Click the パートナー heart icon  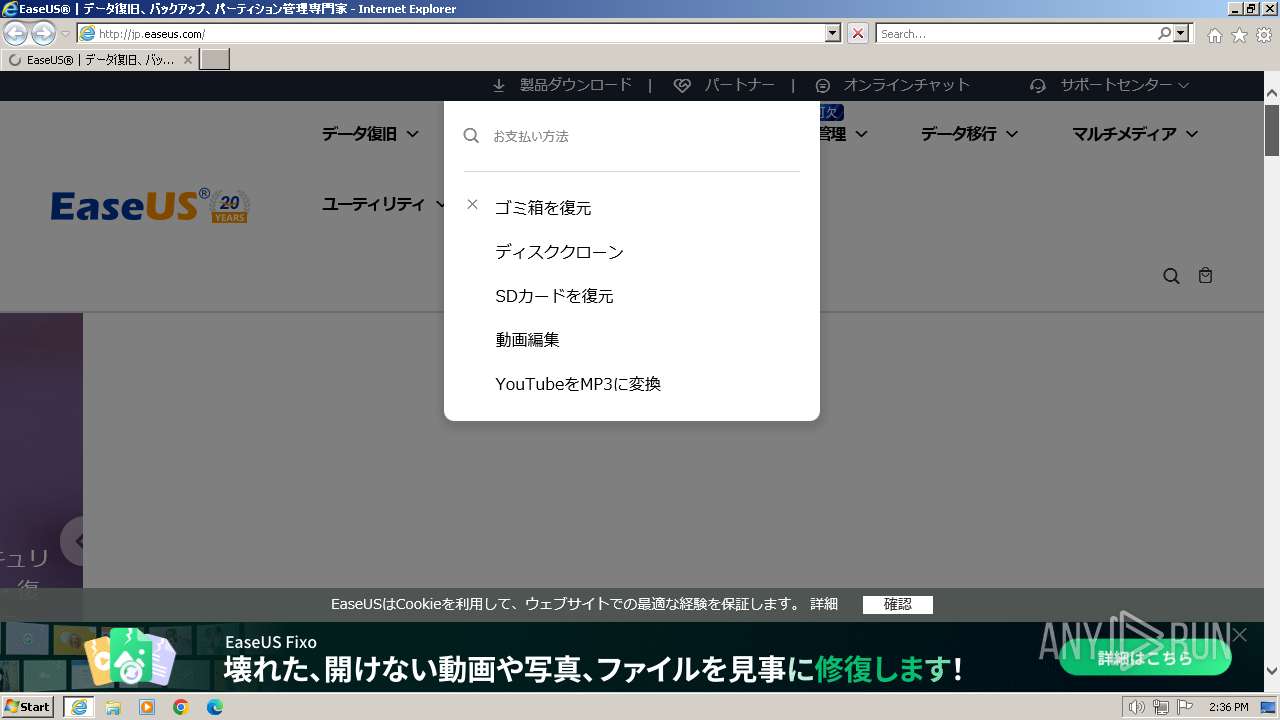tap(682, 86)
